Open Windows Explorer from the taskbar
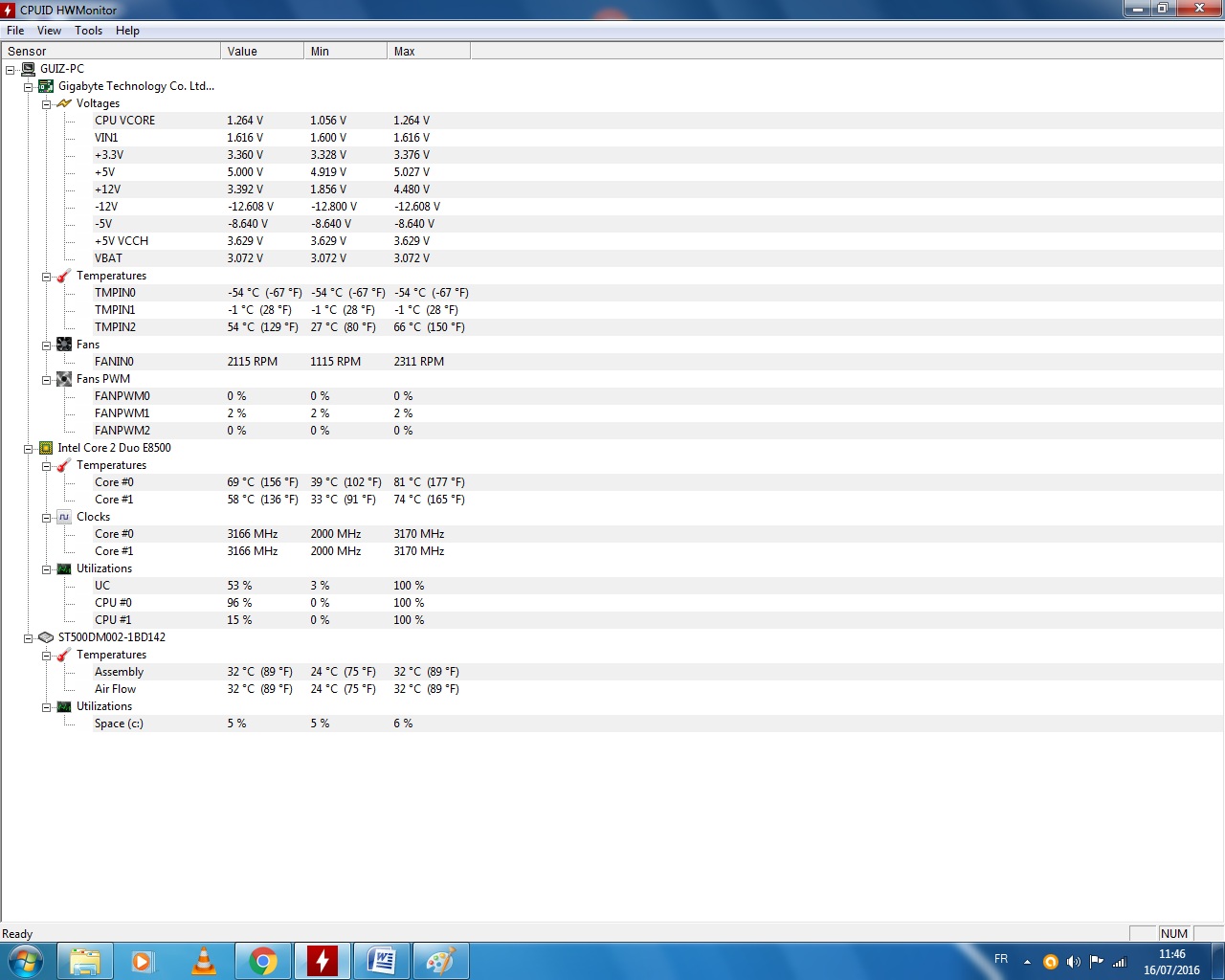This screenshot has width=1225, height=980. [x=85, y=961]
